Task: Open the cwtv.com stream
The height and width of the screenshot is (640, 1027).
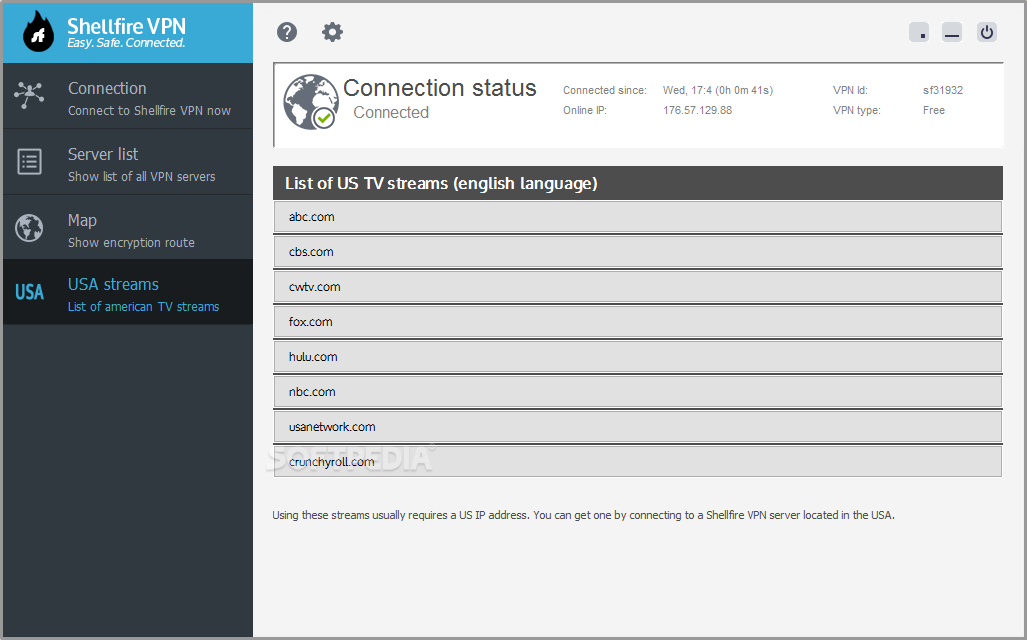Action: pos(637,287)
